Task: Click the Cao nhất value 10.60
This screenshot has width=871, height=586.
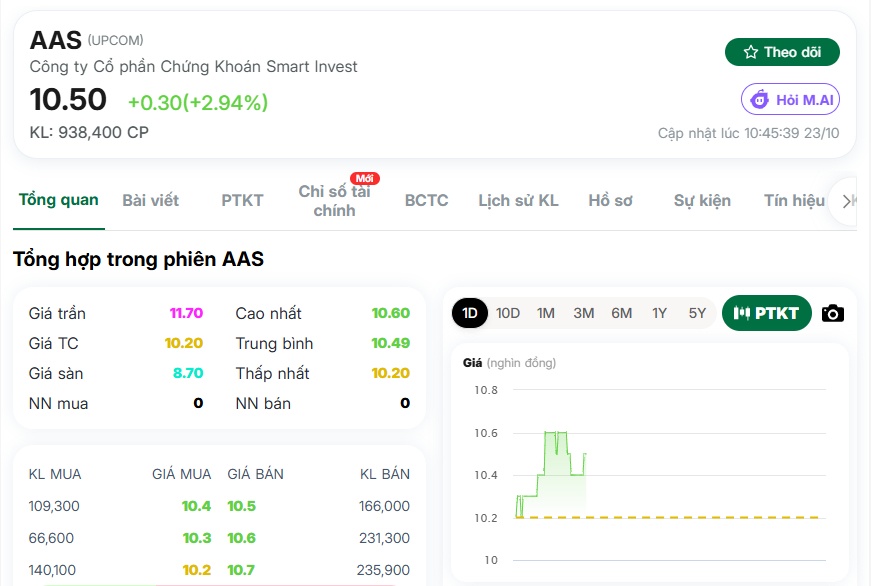Action: tap(391, 313)
